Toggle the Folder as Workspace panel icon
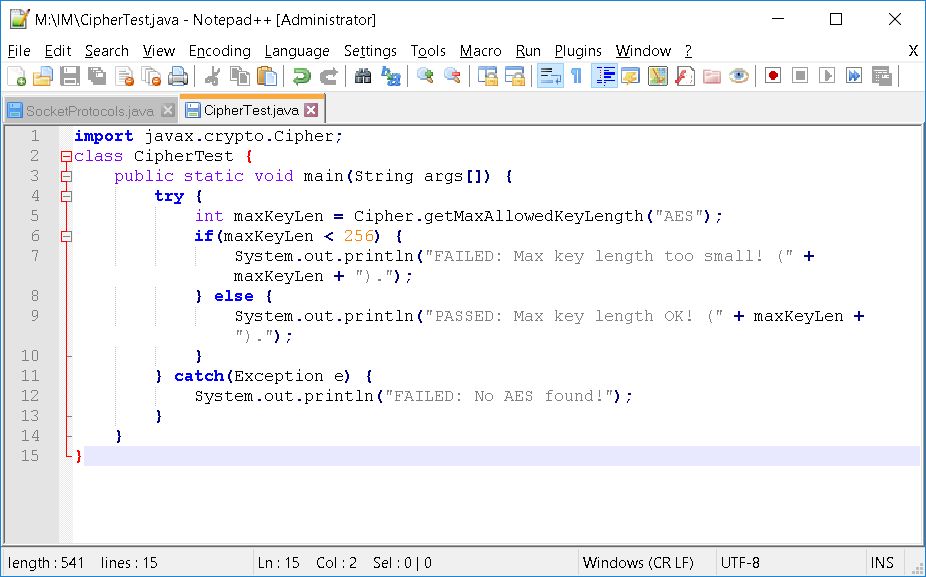The width and height of the screenshot is (926, 577). pos(712,76)
